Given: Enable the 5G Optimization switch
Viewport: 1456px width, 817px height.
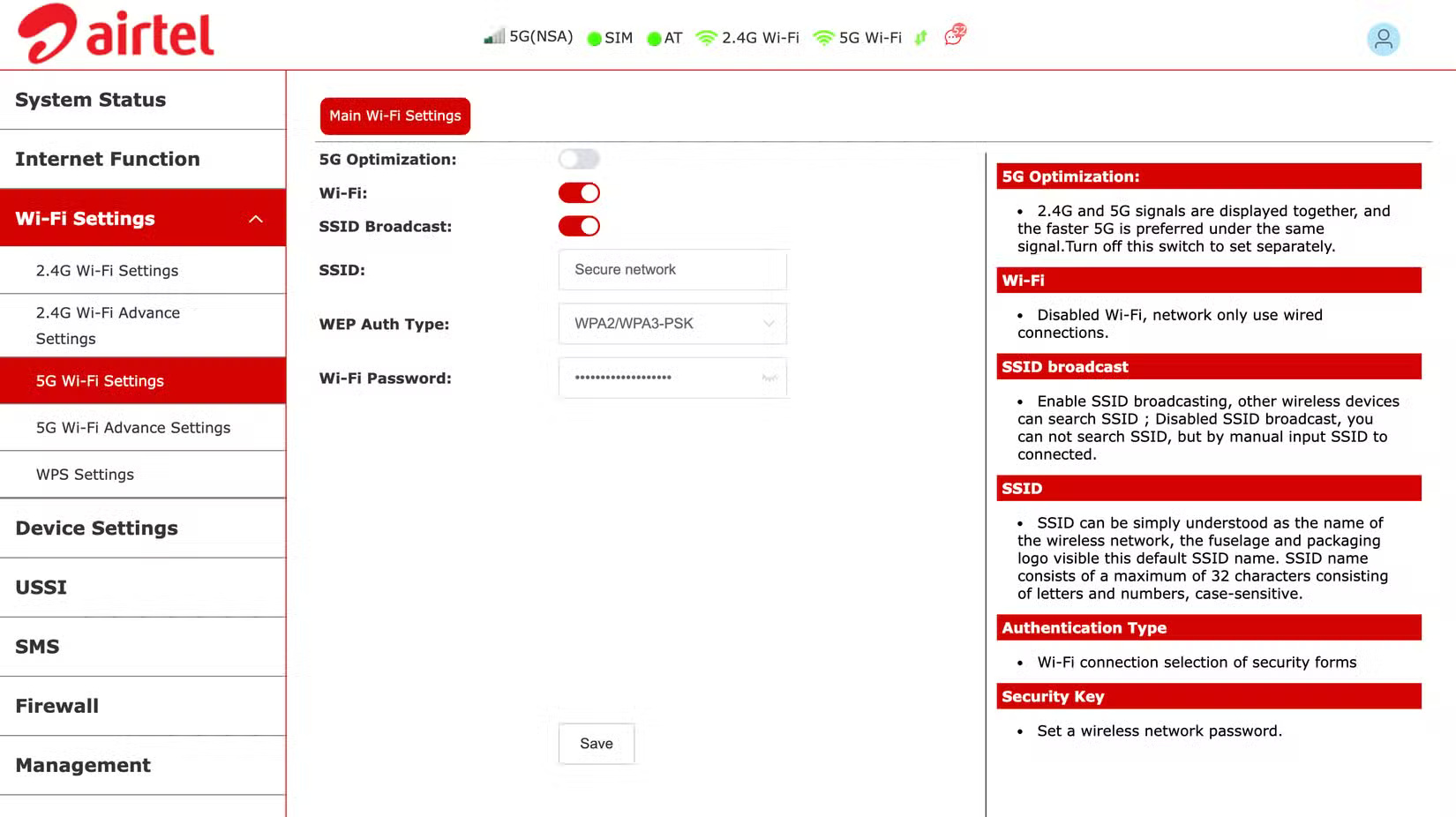Looking at the screenshot, I should pyautogui.click(x=579, y=159).
